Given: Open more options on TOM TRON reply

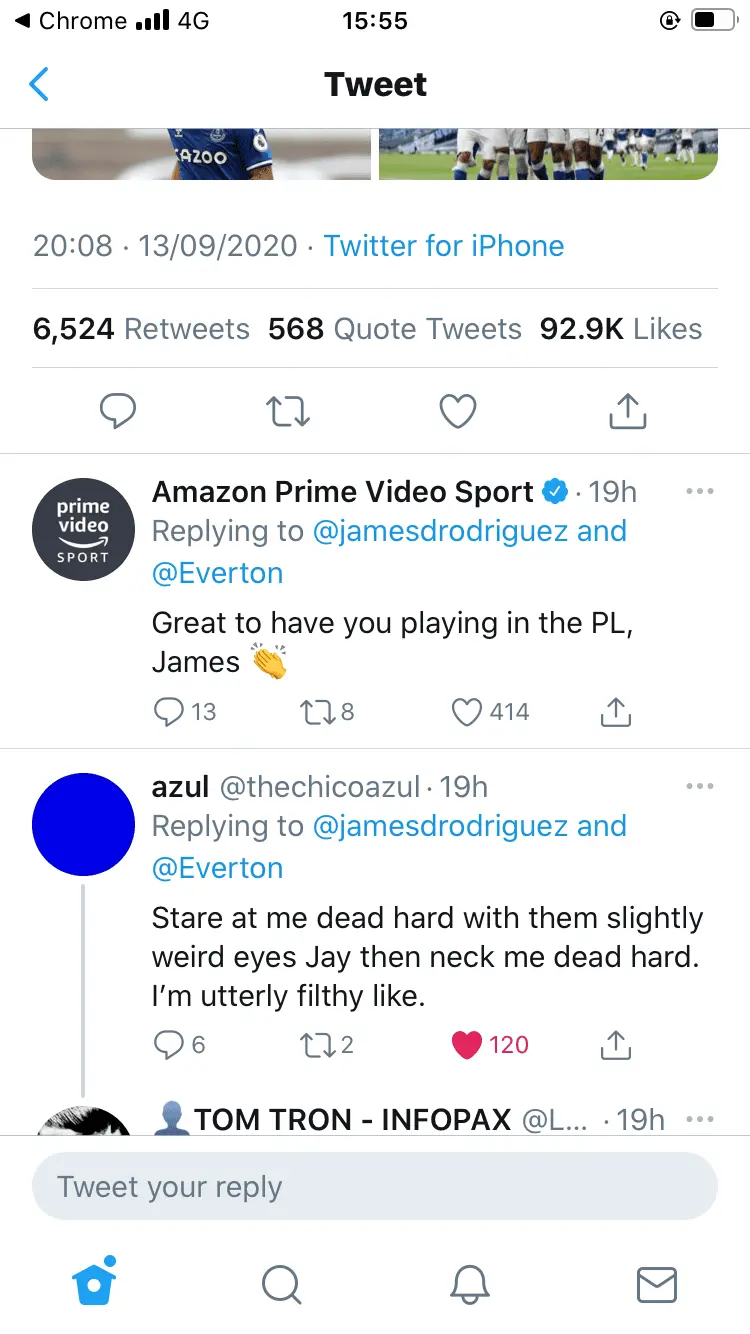Looking at the screenshot, I should [700, 1119].
